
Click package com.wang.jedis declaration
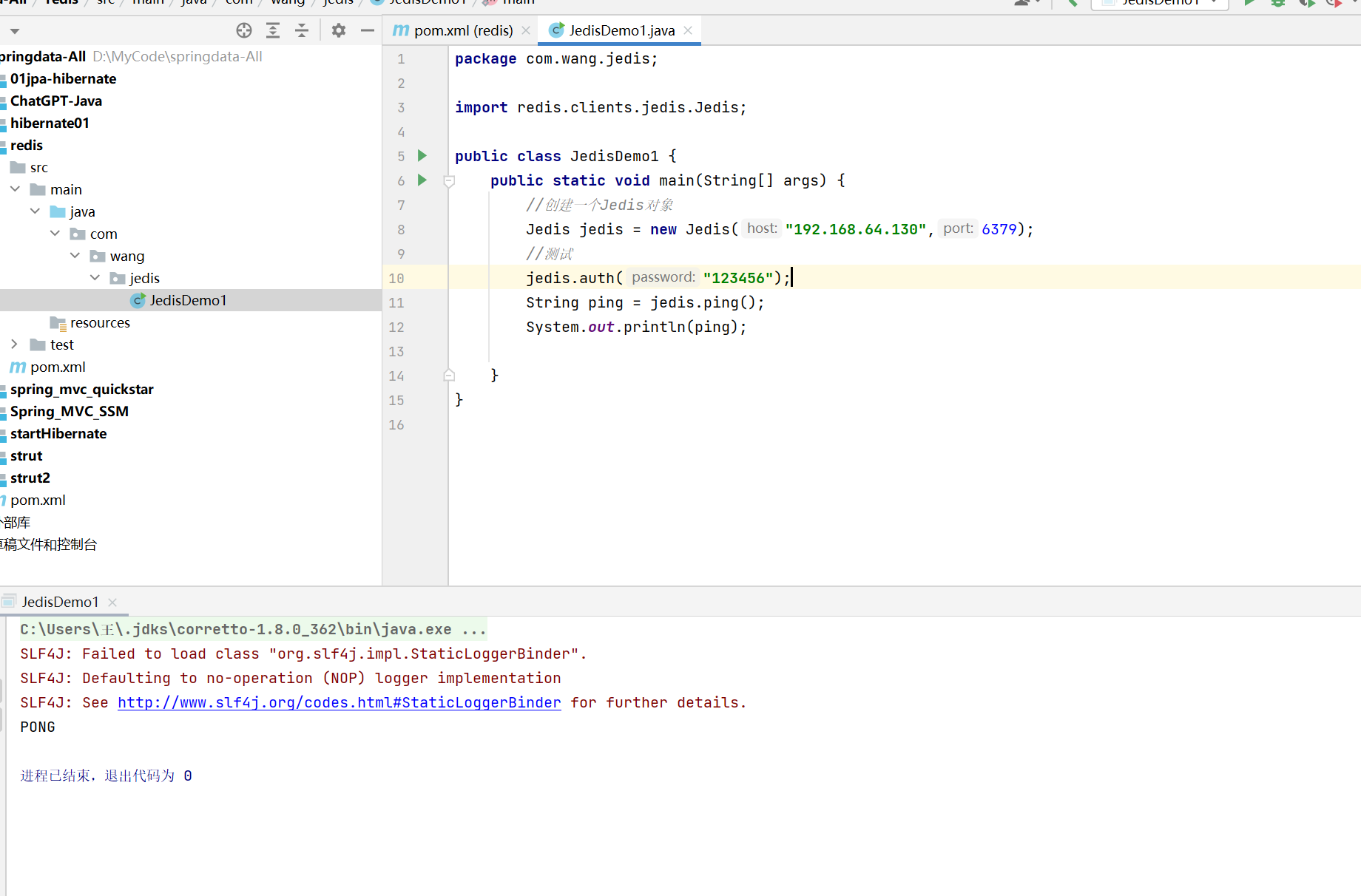pyautogui.click(x=556, y=58)
